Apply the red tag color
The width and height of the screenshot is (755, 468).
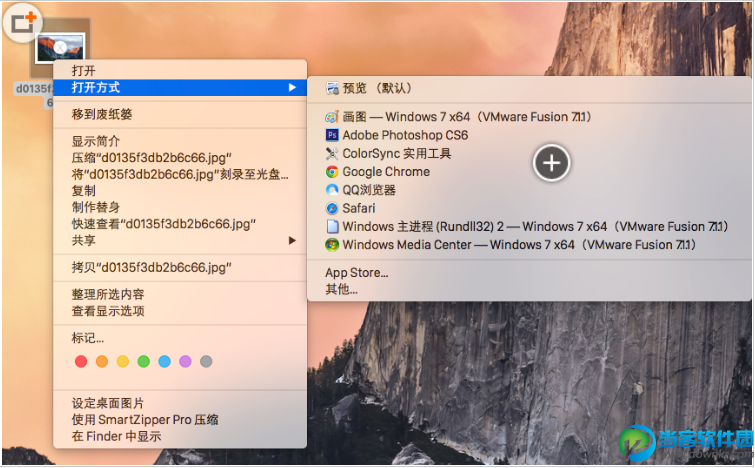(x=81, y=362)
